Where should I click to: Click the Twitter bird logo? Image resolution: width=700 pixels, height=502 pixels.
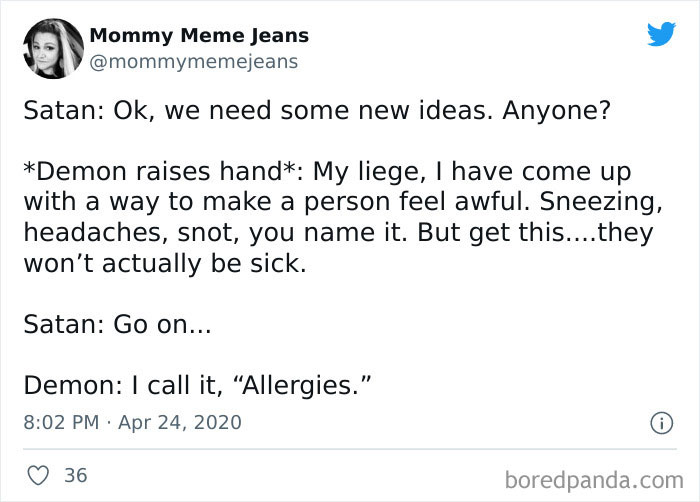661,35
